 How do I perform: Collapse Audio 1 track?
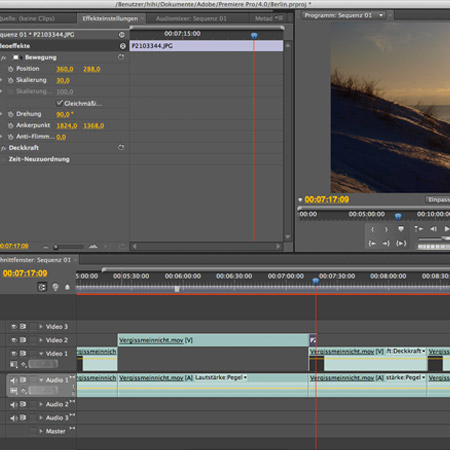pyautogui.click(x=41, y=380)
